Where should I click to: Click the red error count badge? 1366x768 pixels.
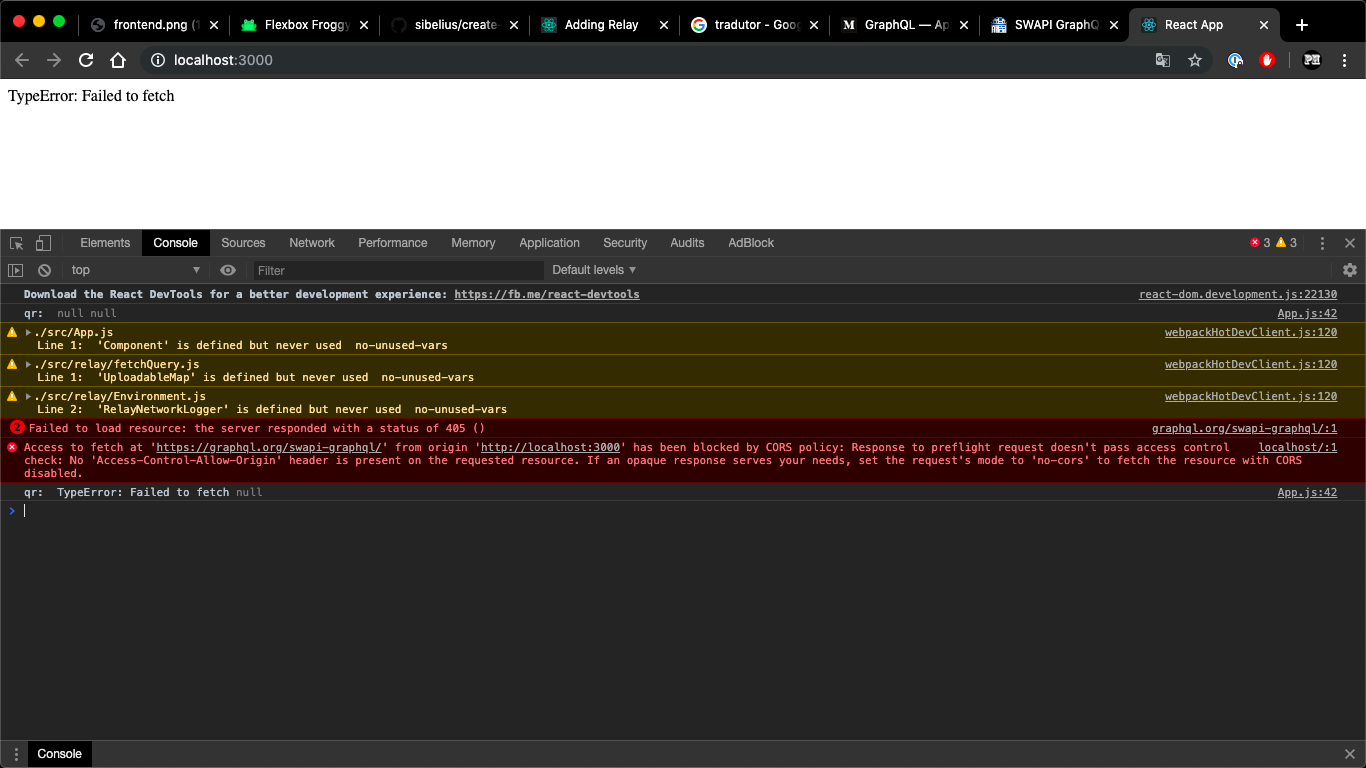click(1260, 243)
